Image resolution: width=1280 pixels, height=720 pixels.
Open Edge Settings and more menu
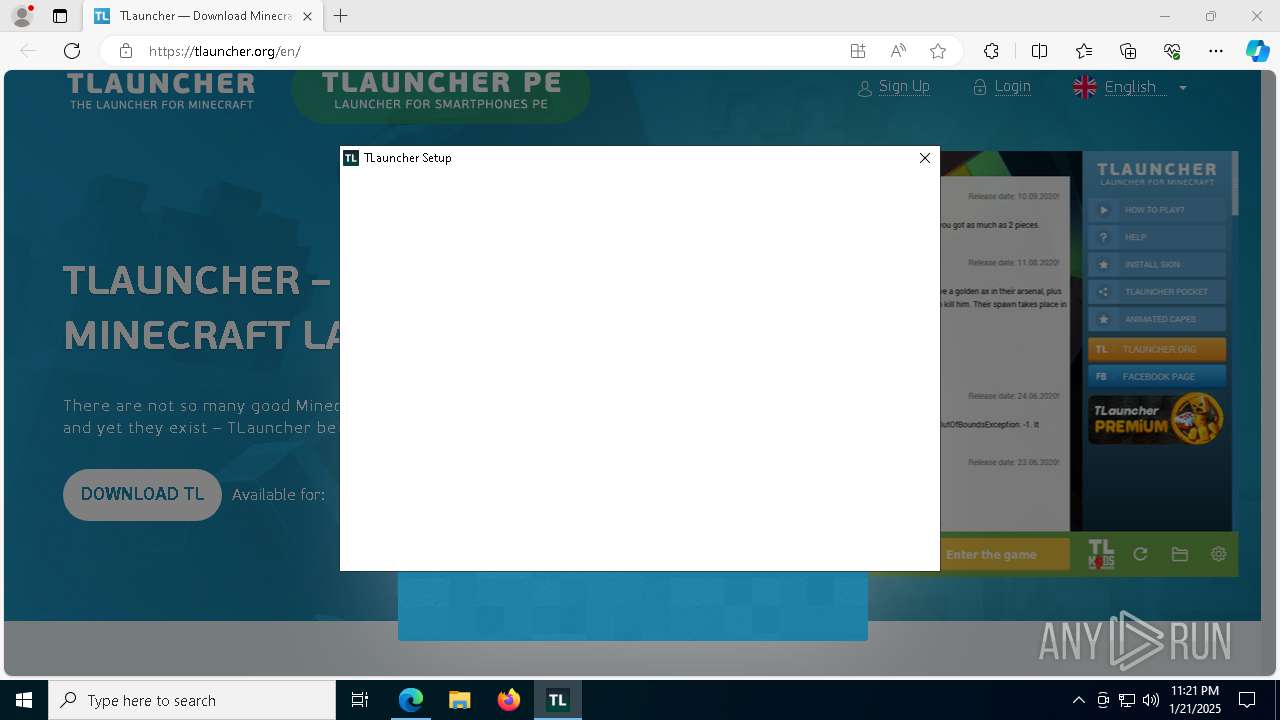pyautogui.click(x=1216, y=51)
